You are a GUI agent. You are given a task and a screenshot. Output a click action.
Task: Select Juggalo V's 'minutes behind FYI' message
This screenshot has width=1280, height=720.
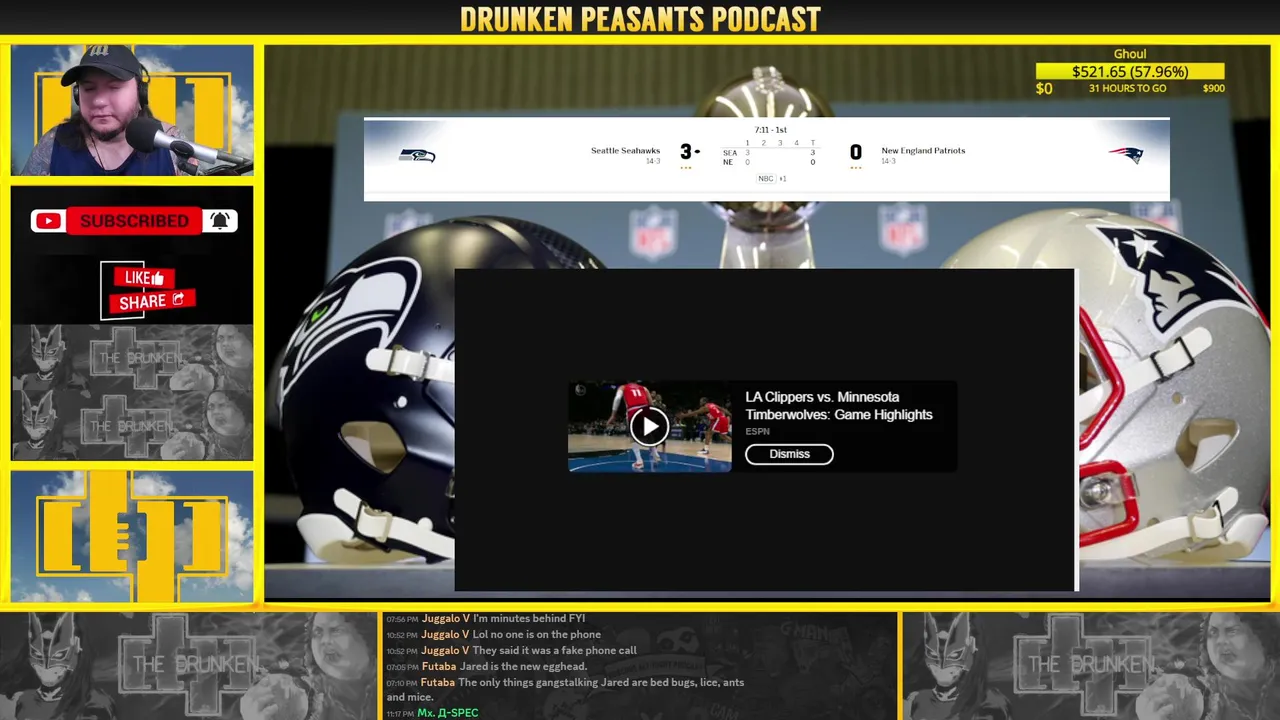(x=486, y=619)
